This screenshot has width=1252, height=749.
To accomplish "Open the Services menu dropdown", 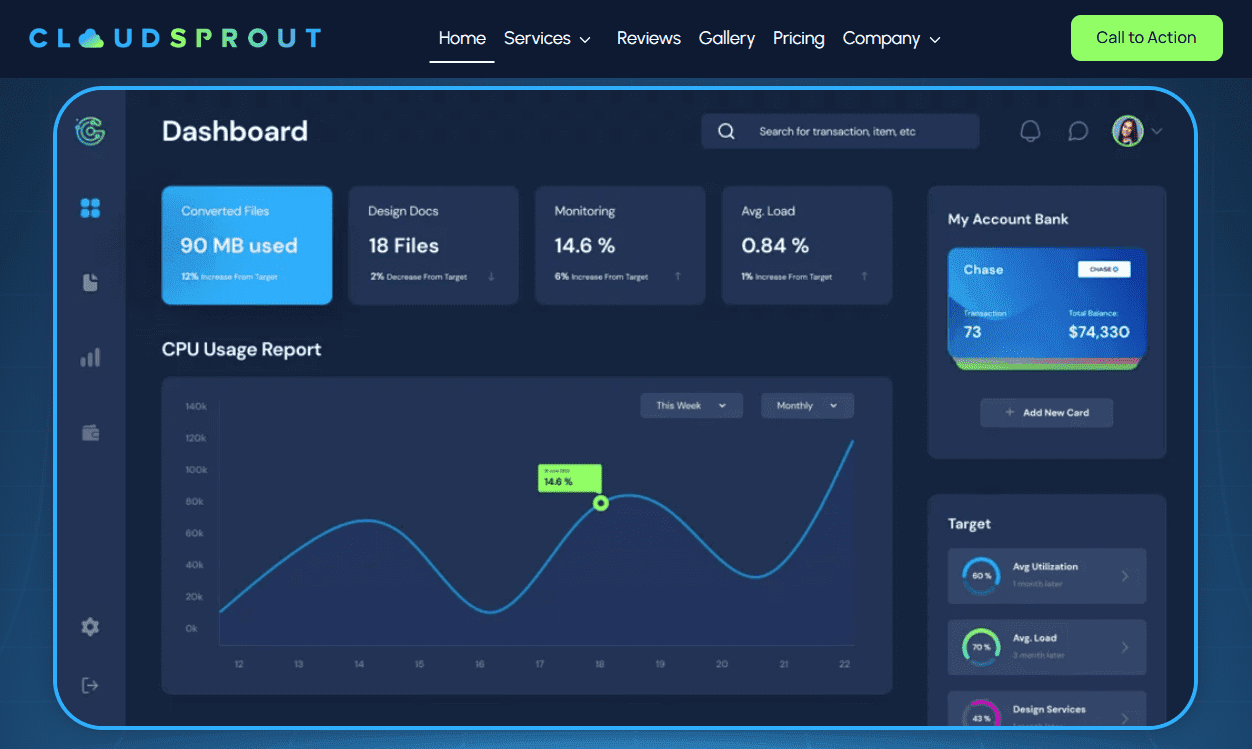I will pyautogui.click(x=547, y=38).
